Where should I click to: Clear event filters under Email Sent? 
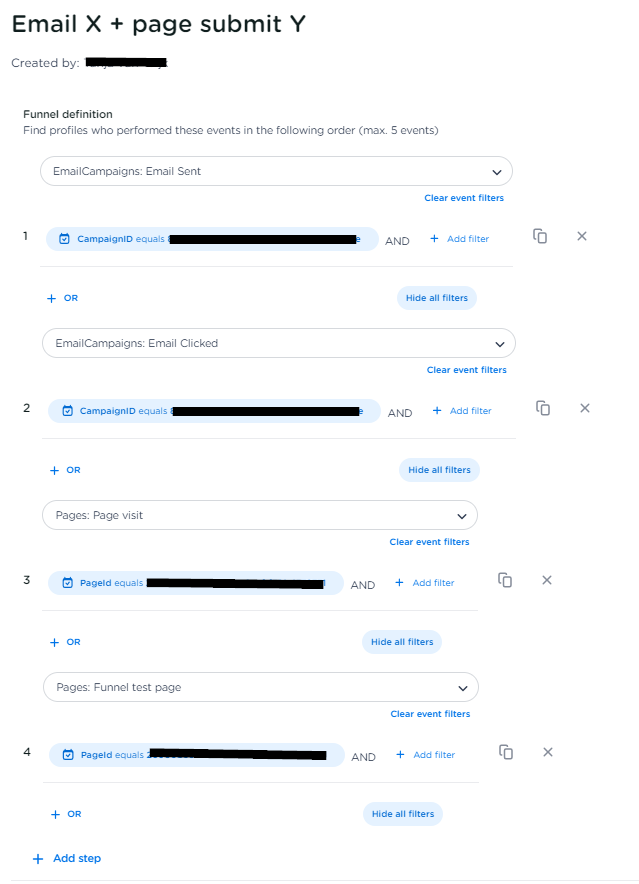[x=464, y=198]
